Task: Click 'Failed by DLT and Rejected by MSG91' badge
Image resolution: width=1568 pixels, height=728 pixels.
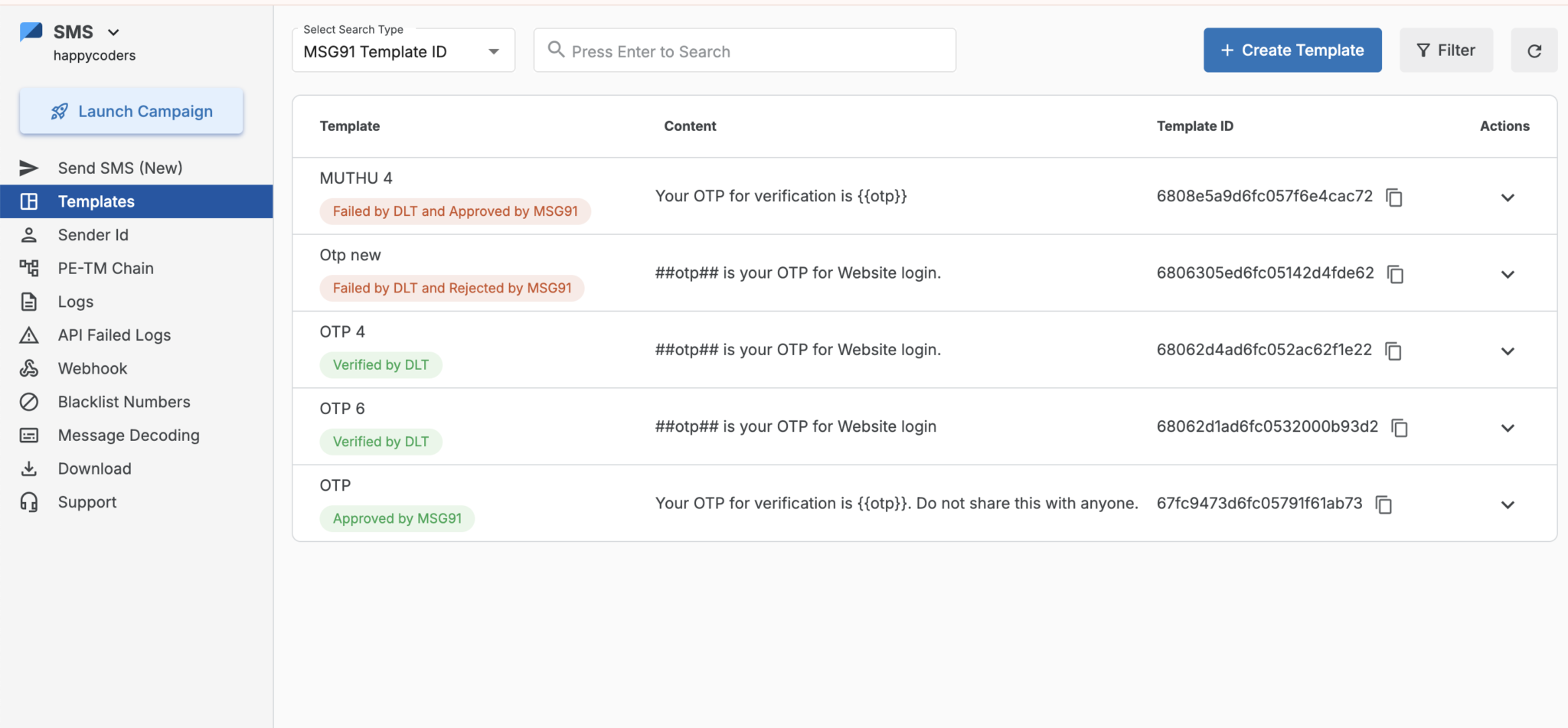Action: [452, 288]
